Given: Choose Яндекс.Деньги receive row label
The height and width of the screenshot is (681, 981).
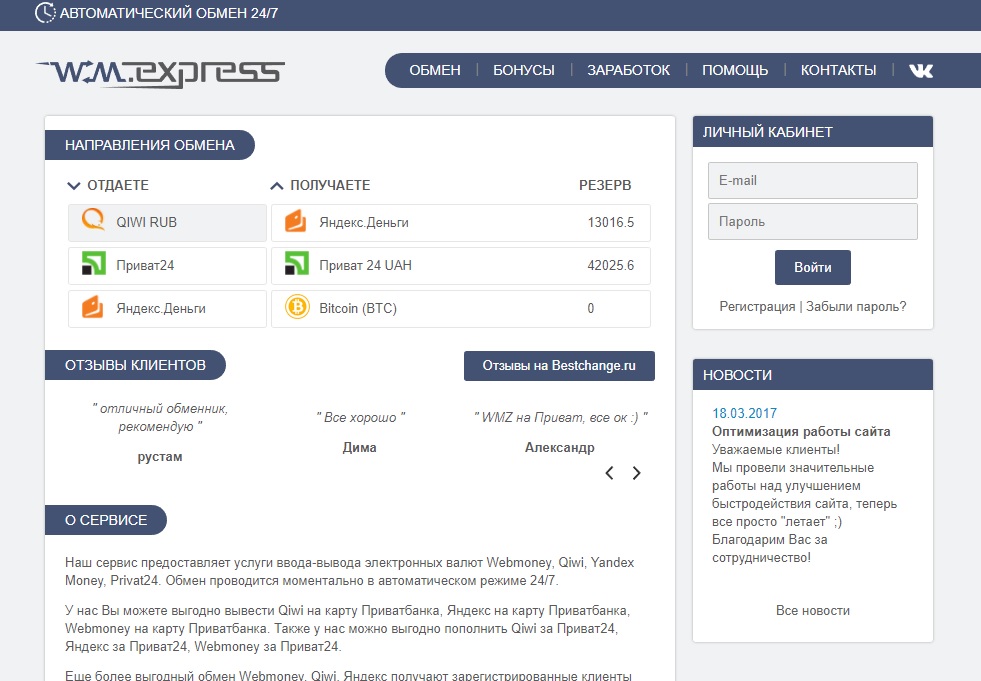Looking at the screenshot, I should 364,222.
